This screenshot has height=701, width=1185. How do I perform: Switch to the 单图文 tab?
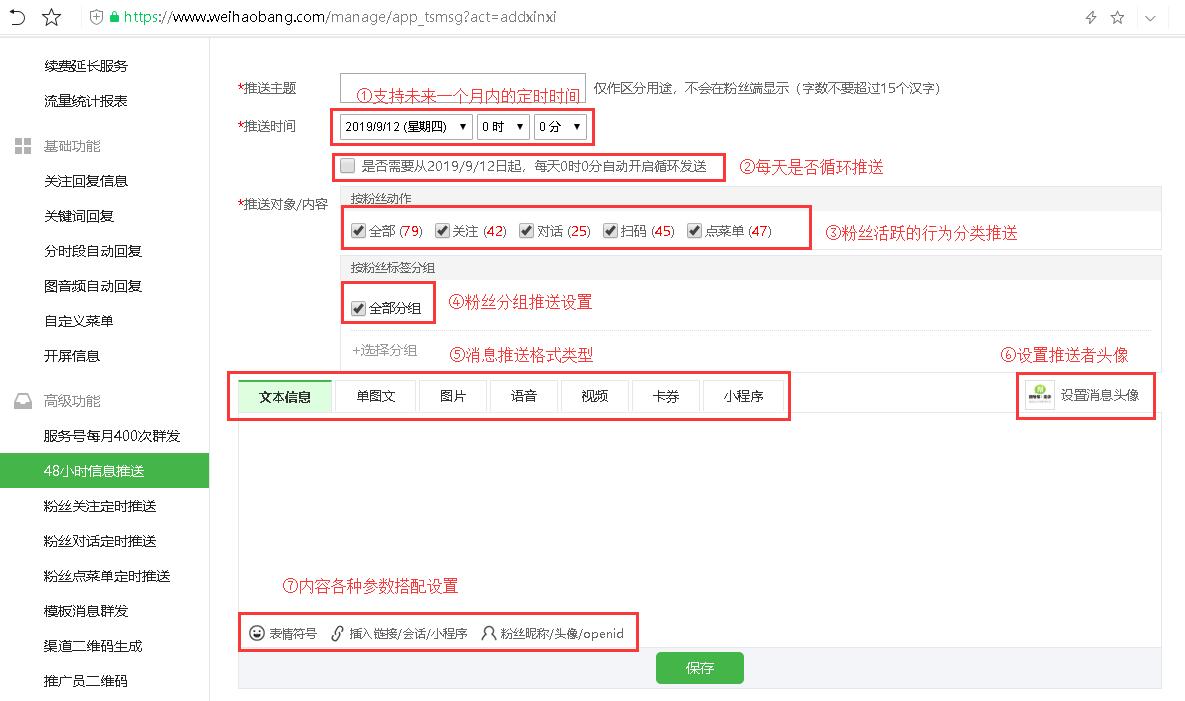coord(376,396)
